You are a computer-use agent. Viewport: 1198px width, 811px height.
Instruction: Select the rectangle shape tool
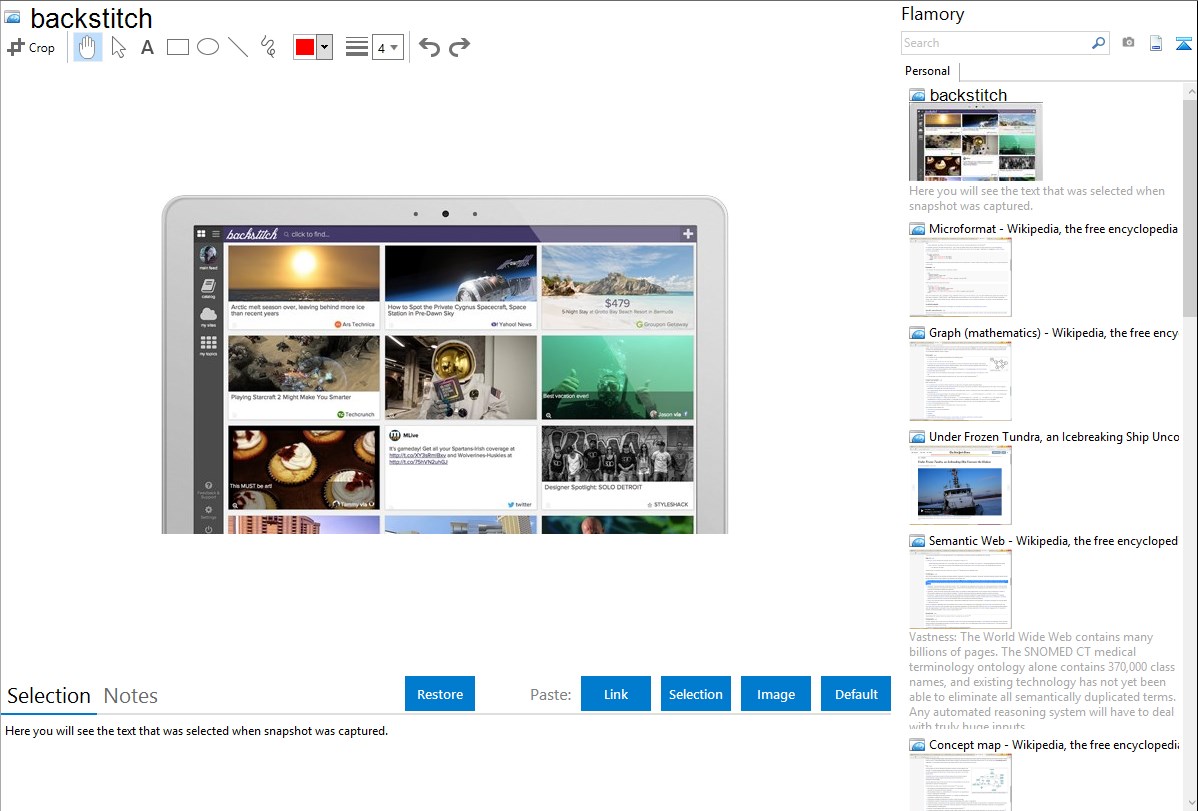tap(178, 47)
